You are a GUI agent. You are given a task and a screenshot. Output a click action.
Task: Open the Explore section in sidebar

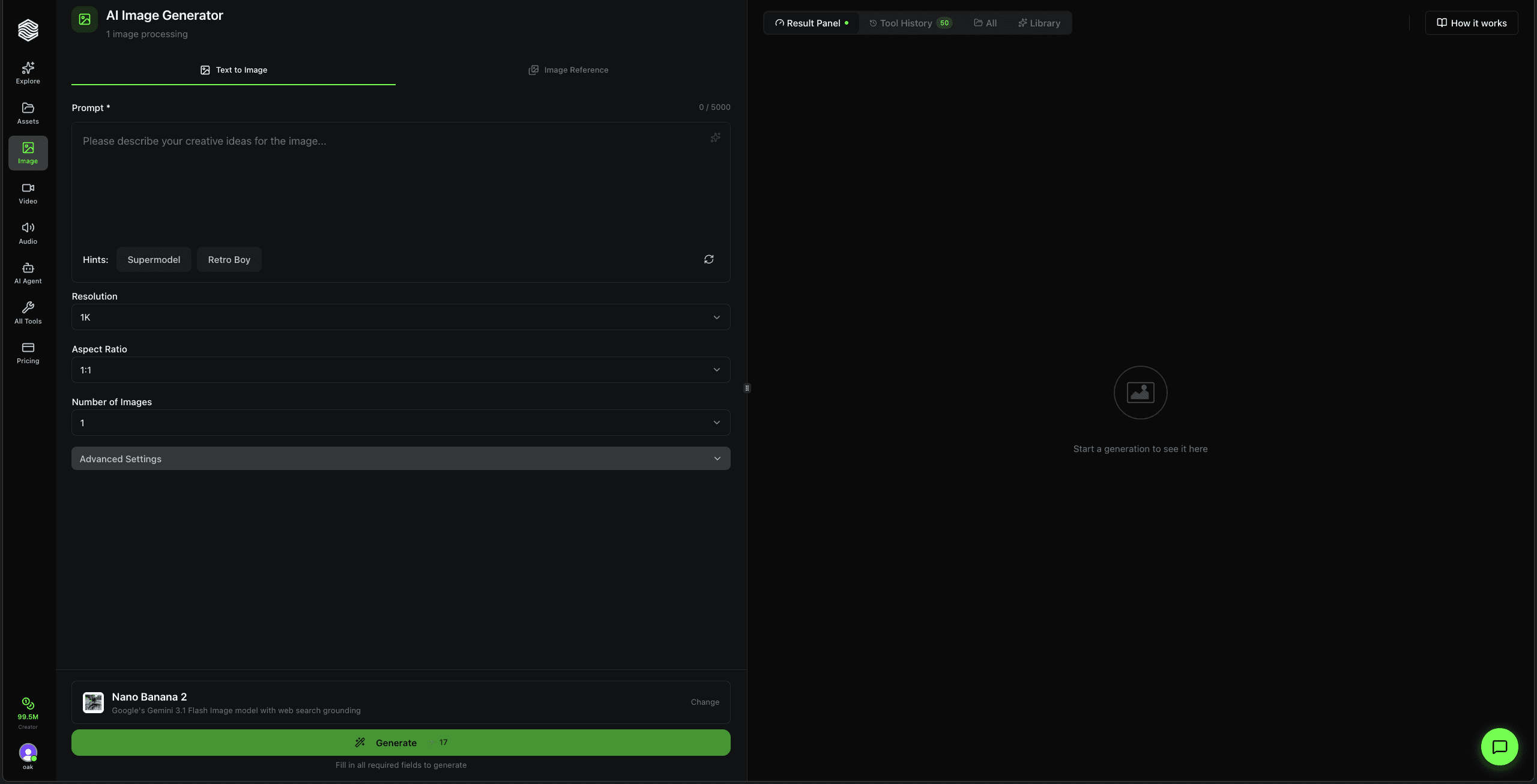[28, 73]
